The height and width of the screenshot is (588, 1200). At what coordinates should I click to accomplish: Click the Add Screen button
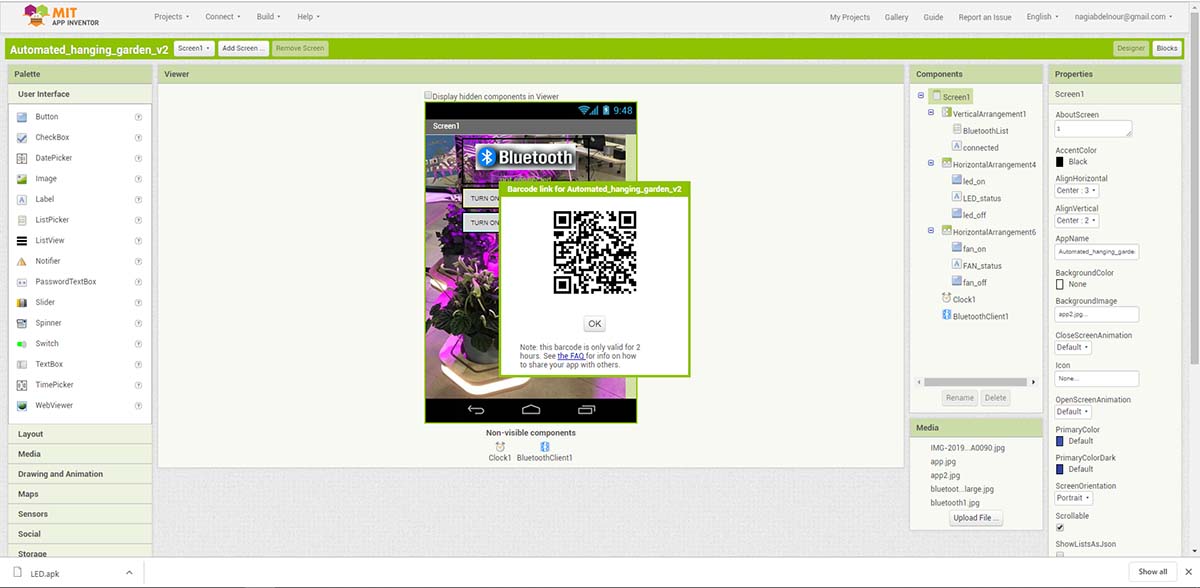244,48
